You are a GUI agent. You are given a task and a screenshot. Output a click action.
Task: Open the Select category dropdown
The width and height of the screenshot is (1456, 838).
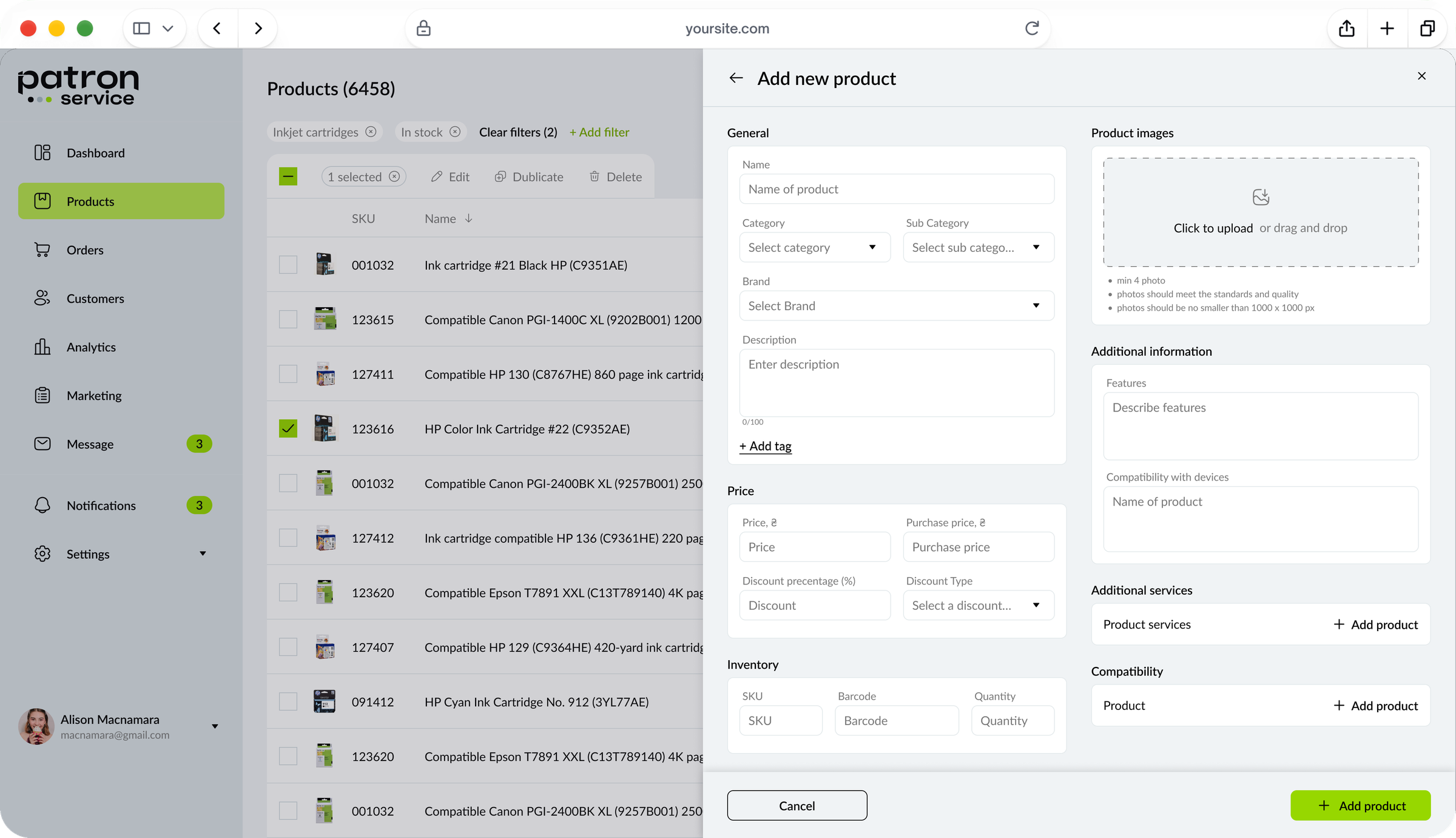[815, 248]
